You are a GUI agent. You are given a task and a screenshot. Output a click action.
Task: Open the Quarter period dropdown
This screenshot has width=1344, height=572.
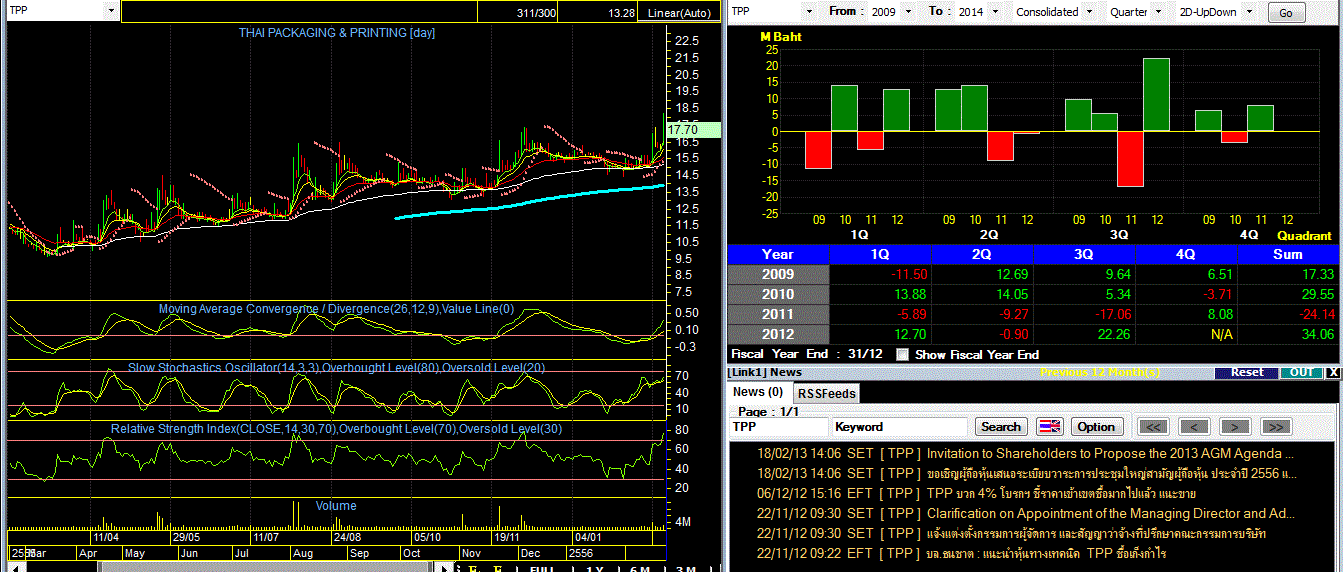(1157, 12)
